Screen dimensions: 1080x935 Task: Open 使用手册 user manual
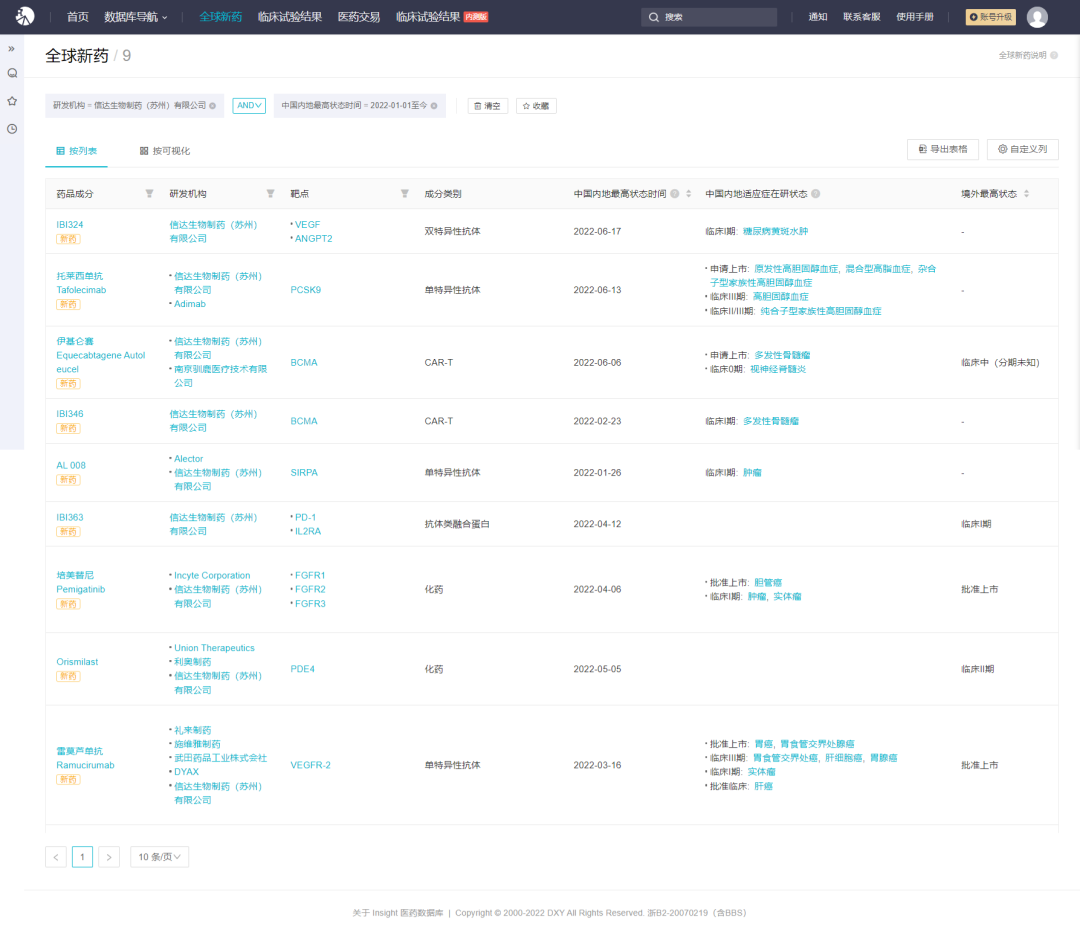(x=915, y=17)
